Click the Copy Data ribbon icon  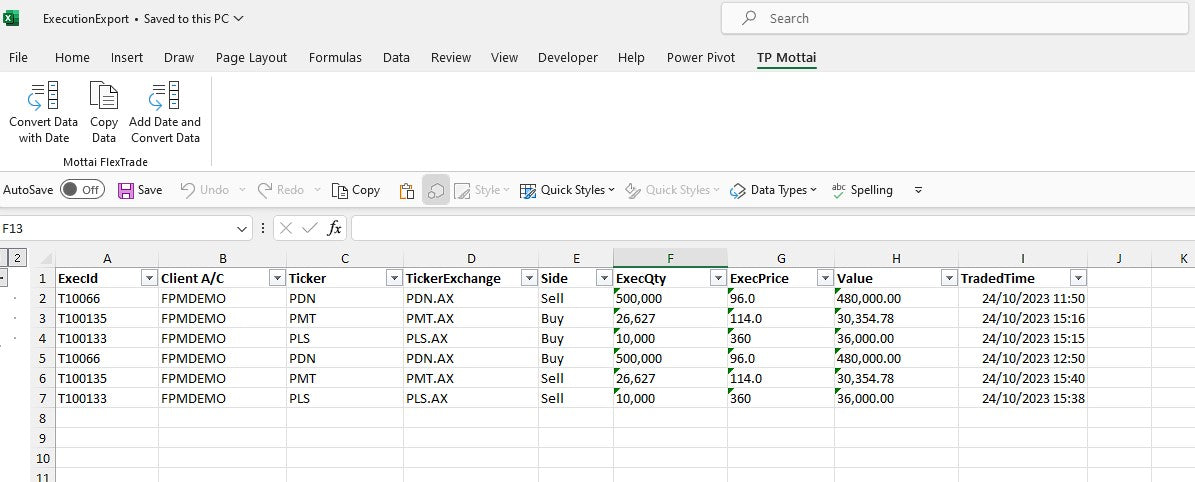[104, 95]
